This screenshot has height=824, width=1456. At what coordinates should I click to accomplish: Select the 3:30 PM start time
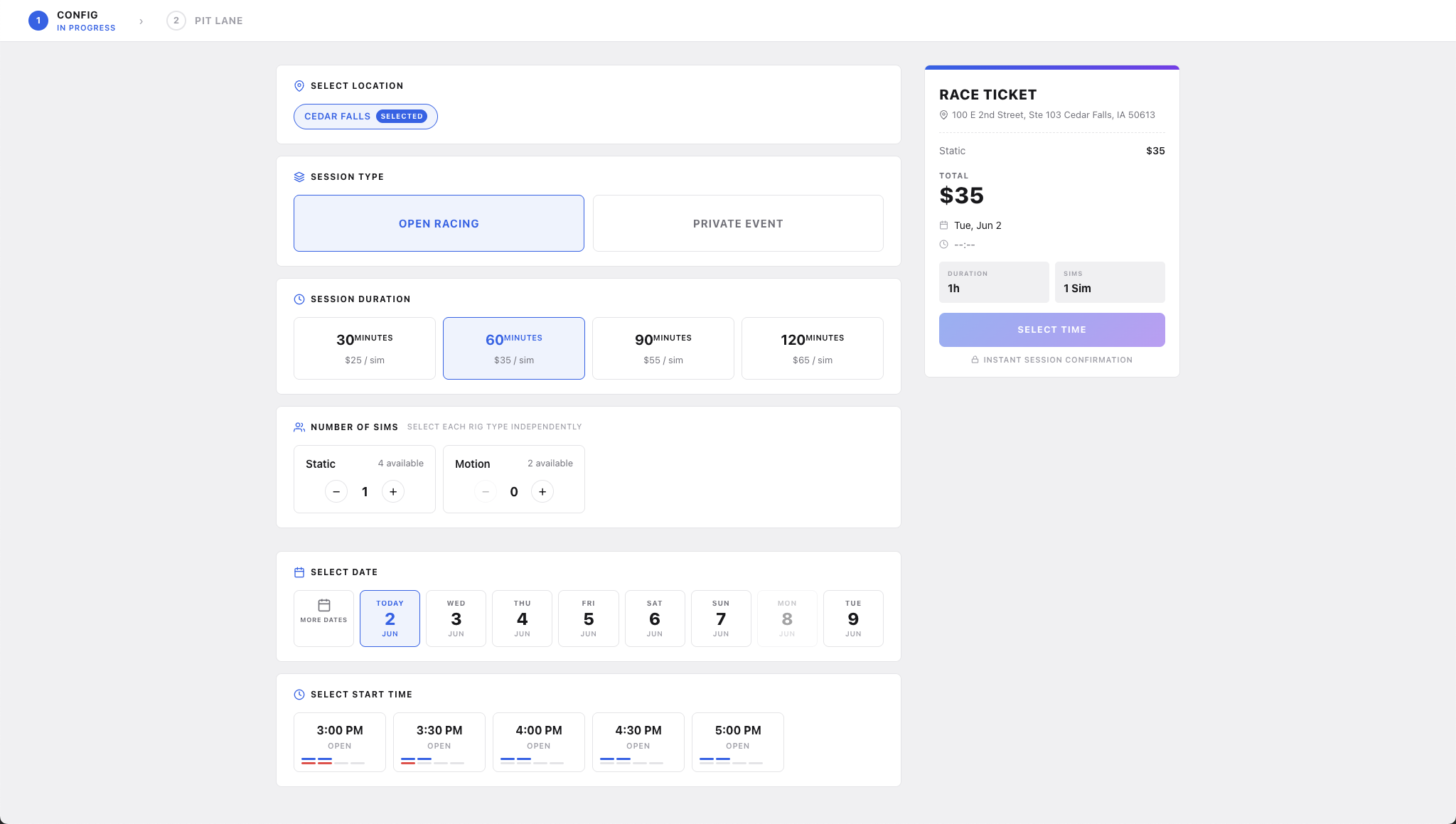coord(439,742)
